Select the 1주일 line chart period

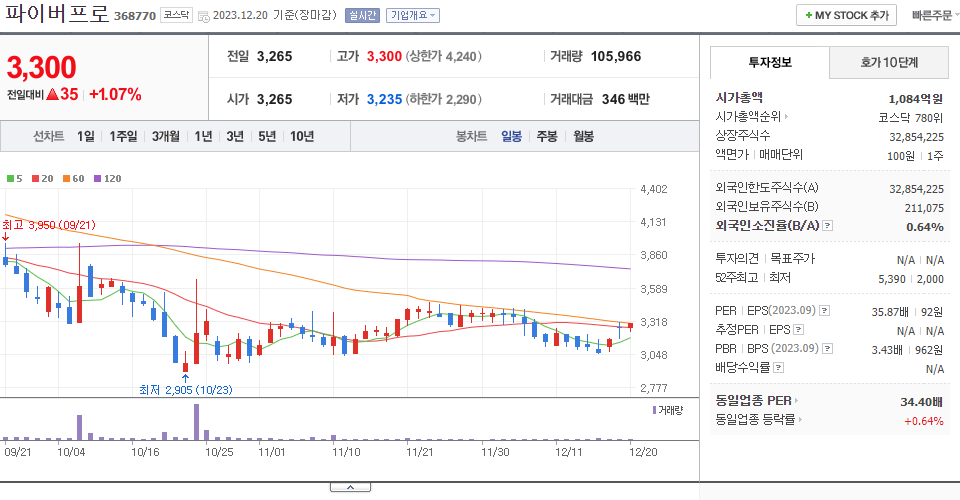pos(123,136)
